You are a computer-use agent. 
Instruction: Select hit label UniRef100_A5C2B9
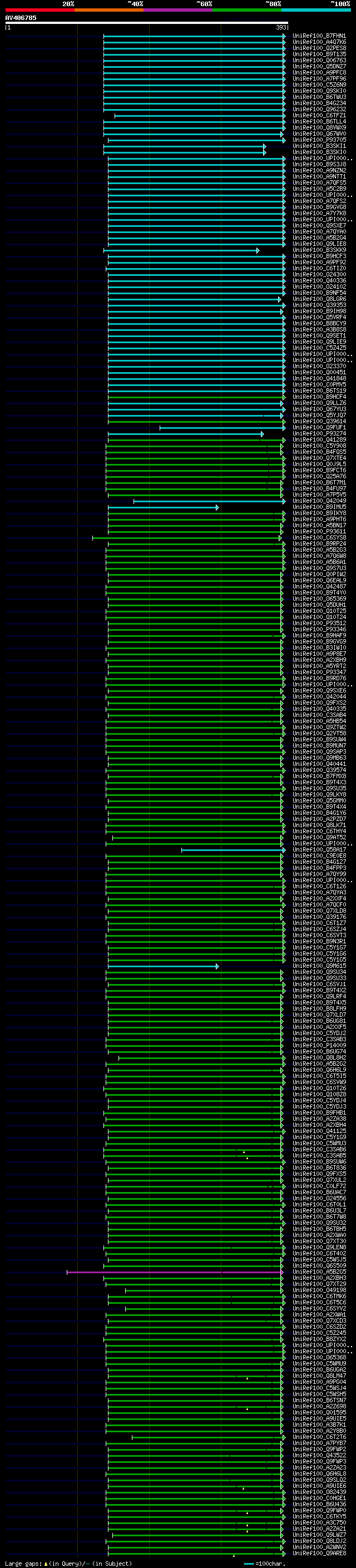[319, 189]
